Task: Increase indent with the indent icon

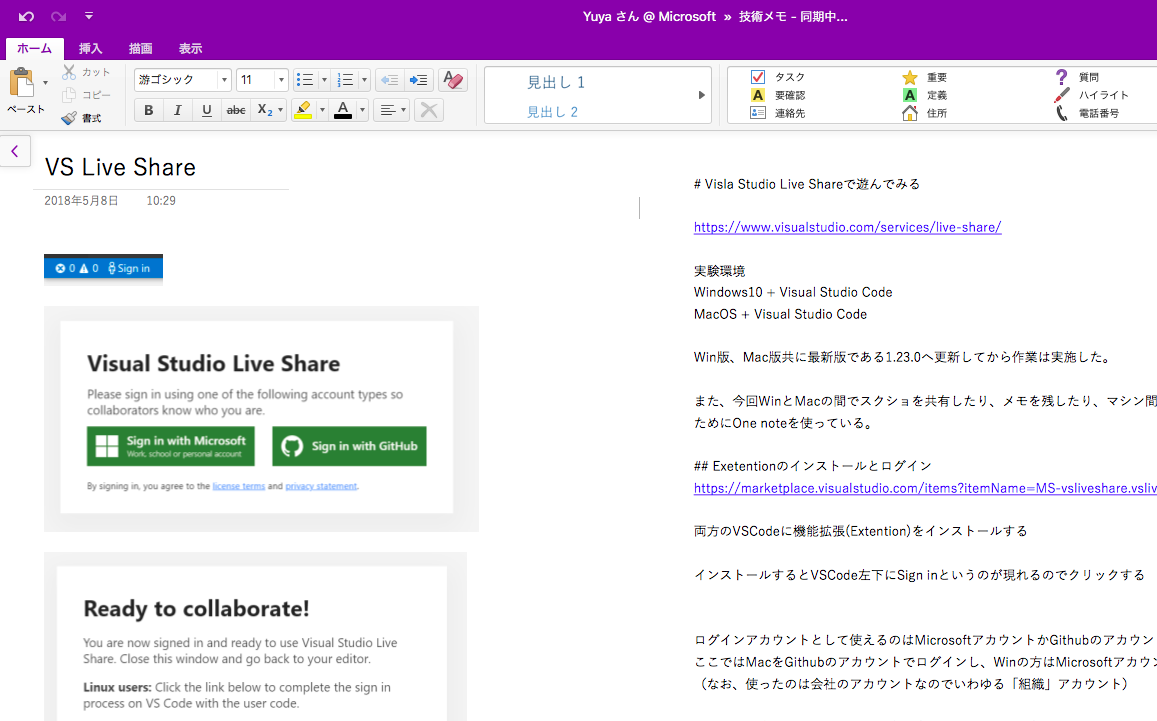Action: coord(419,80)
